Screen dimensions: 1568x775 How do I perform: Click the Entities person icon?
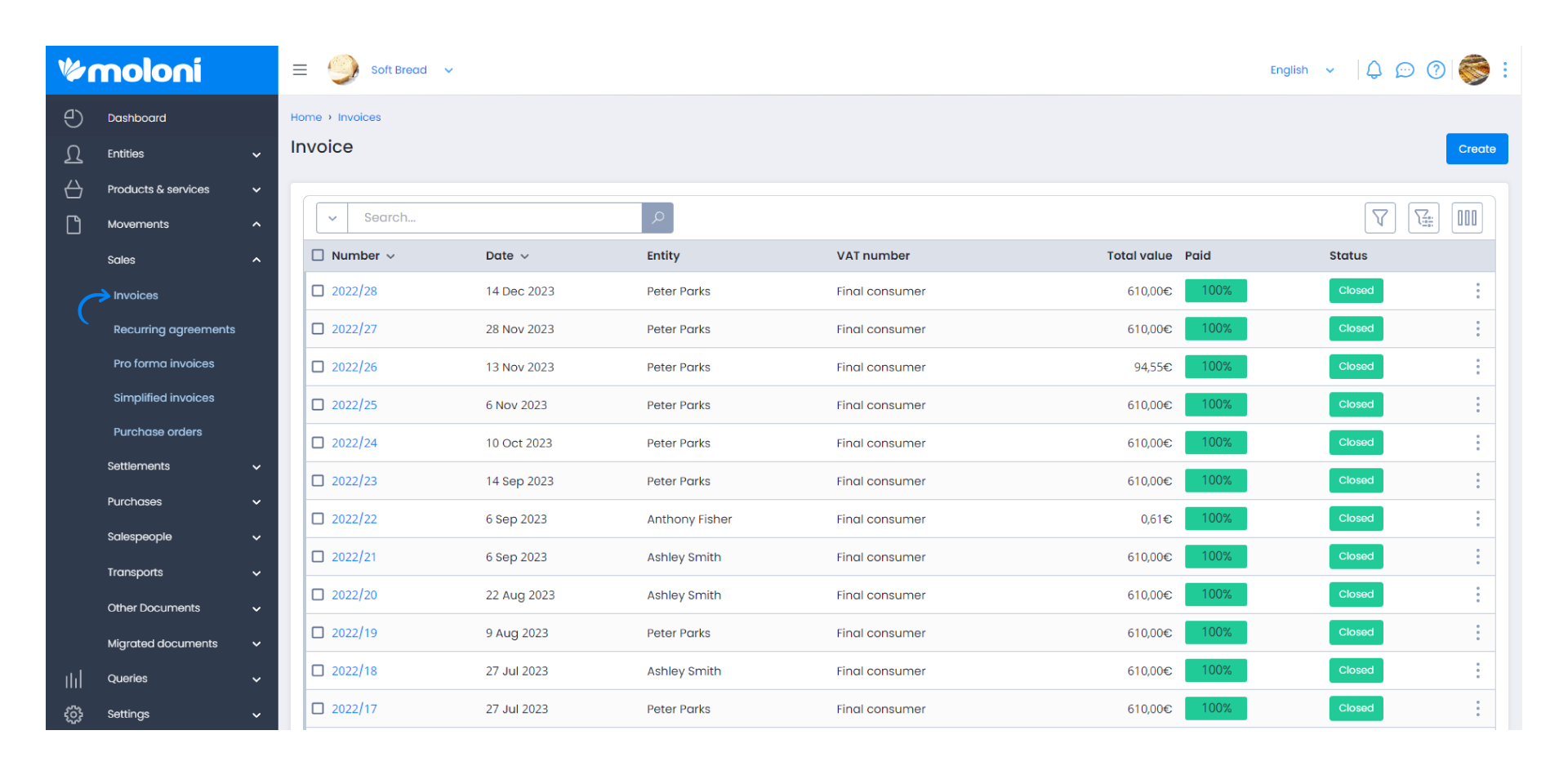point(73,154)
